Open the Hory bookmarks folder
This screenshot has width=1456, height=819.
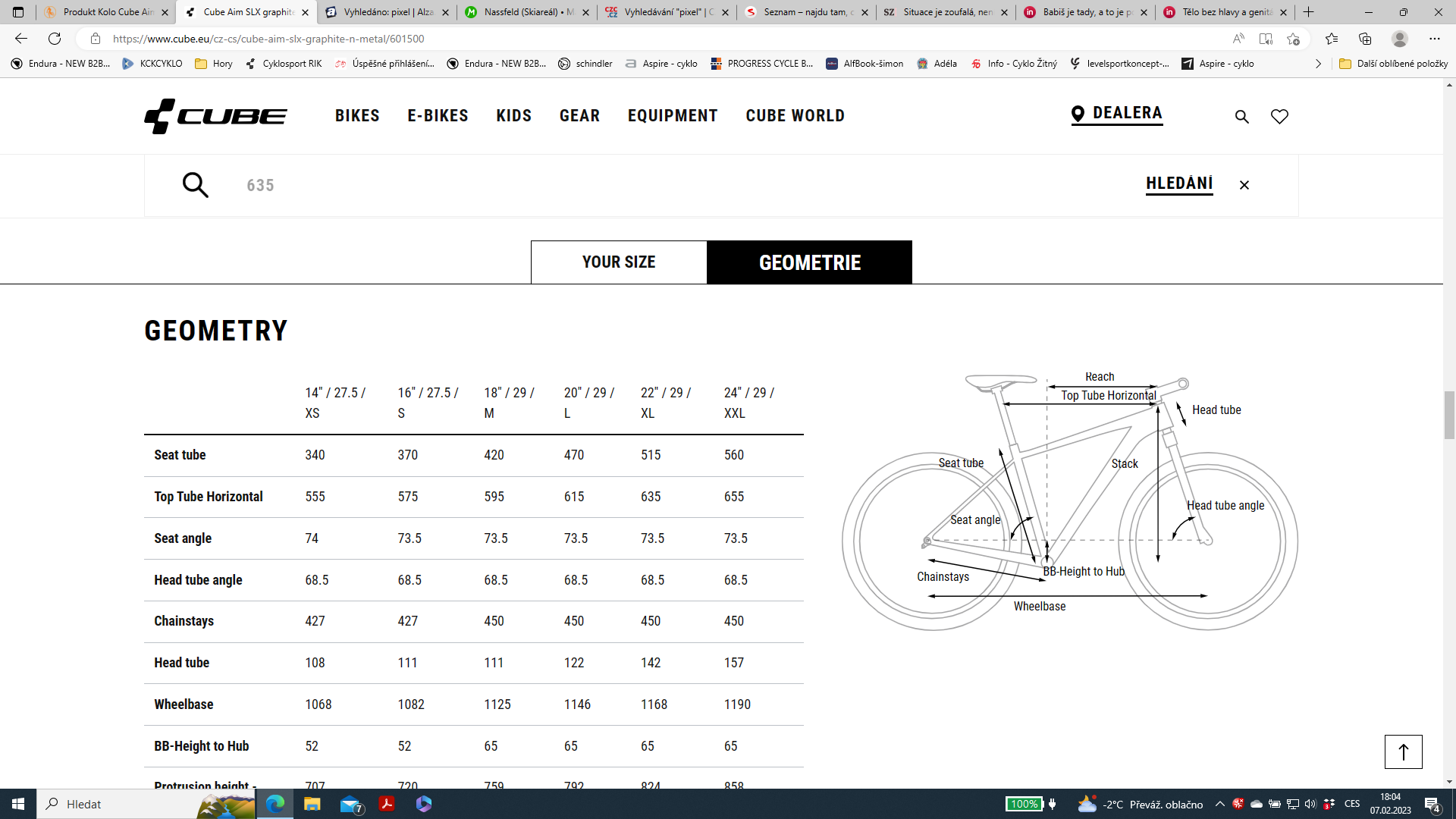click(x=214, y=64)
